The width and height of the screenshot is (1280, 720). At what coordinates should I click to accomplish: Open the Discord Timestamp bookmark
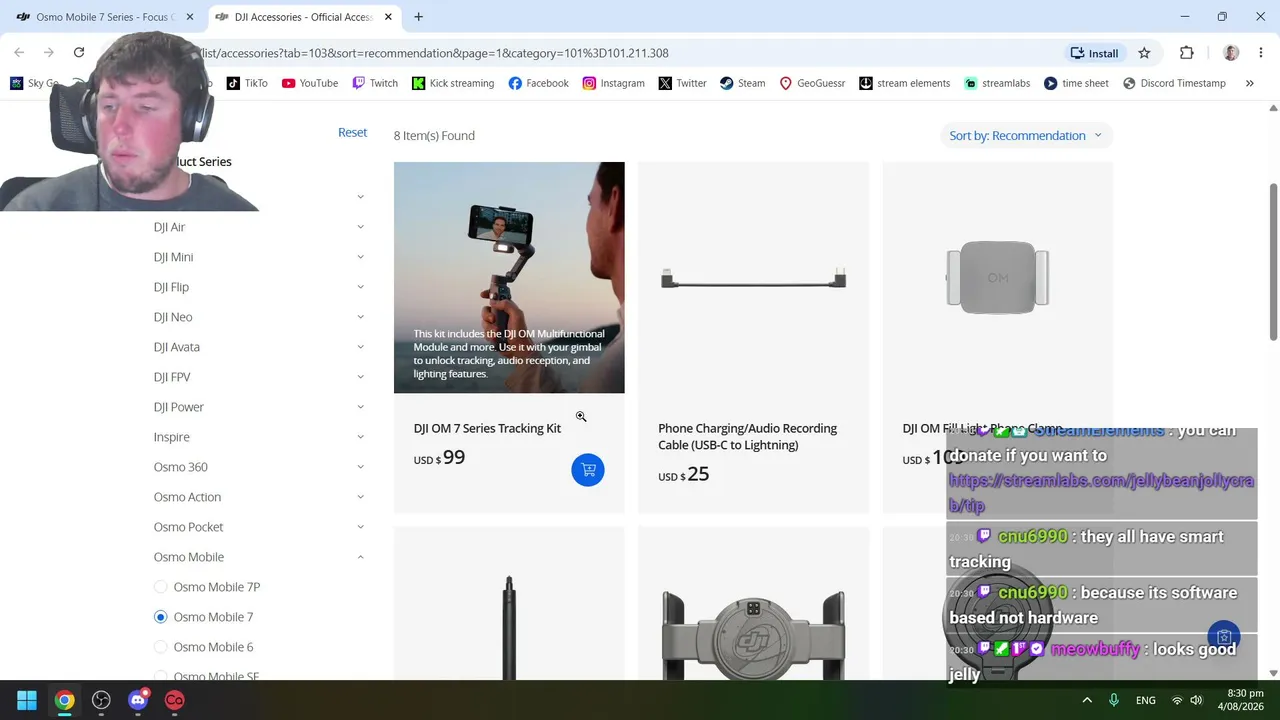1174,83
